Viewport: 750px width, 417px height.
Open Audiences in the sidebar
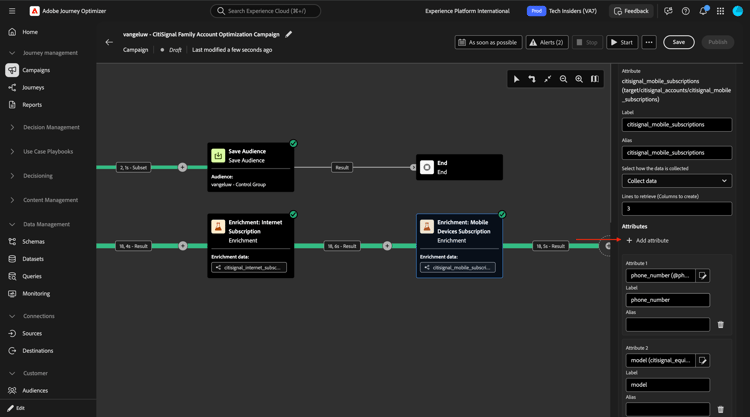coord(35,390)
